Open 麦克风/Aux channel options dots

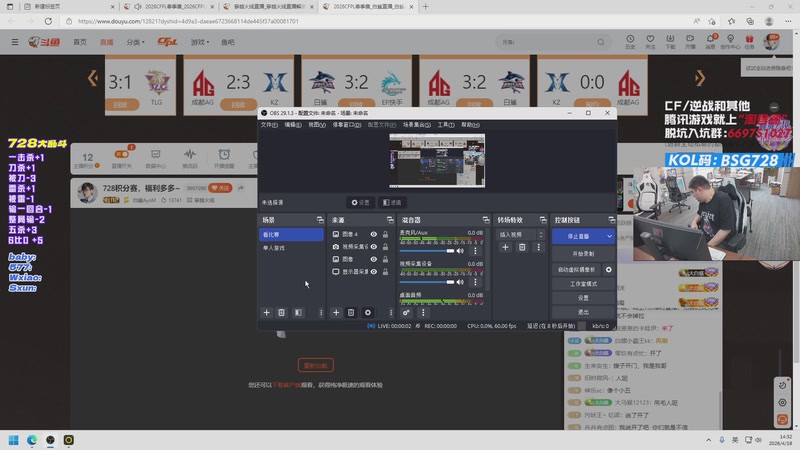tap(476, 251)
